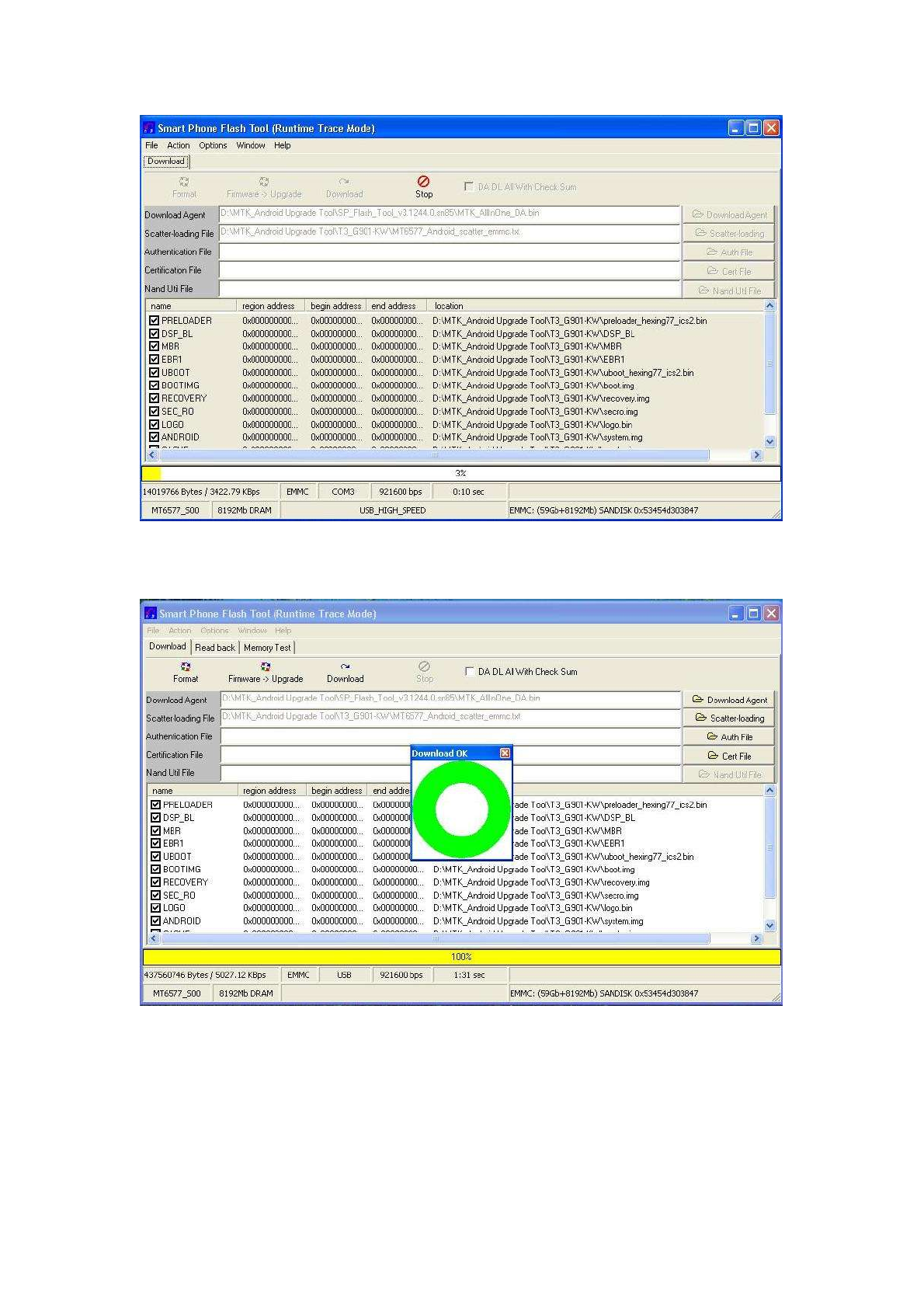The image size is (924, 1308).
Task: Click Scatter-loading File path field in 3% progress window
Action: coord(450,233)
